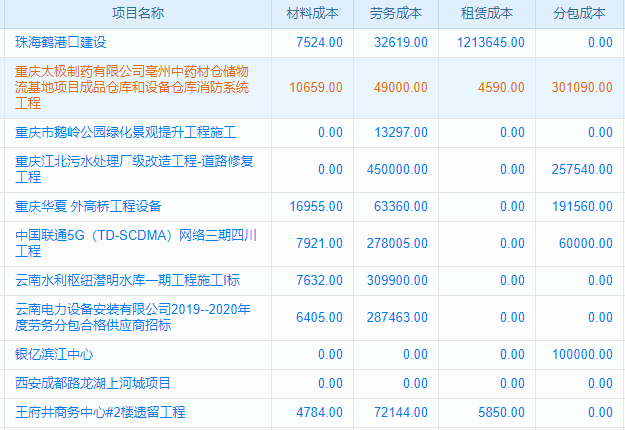Select rental cost 4590.00
Viewport: 625px width, 430px height.
501,87
